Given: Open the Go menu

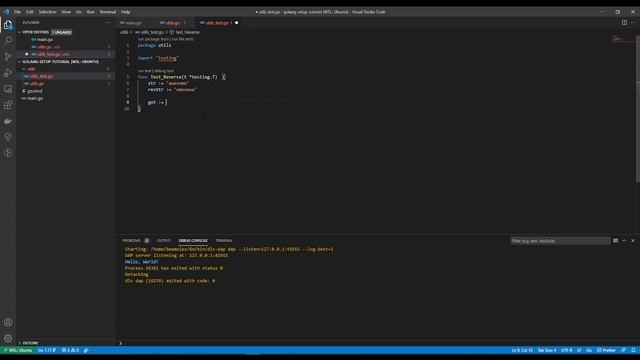Looking at the screenshot, I should 79,12.
